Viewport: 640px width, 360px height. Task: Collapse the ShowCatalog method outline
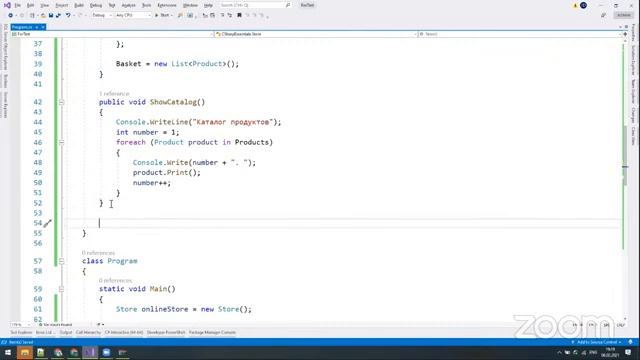62,102
